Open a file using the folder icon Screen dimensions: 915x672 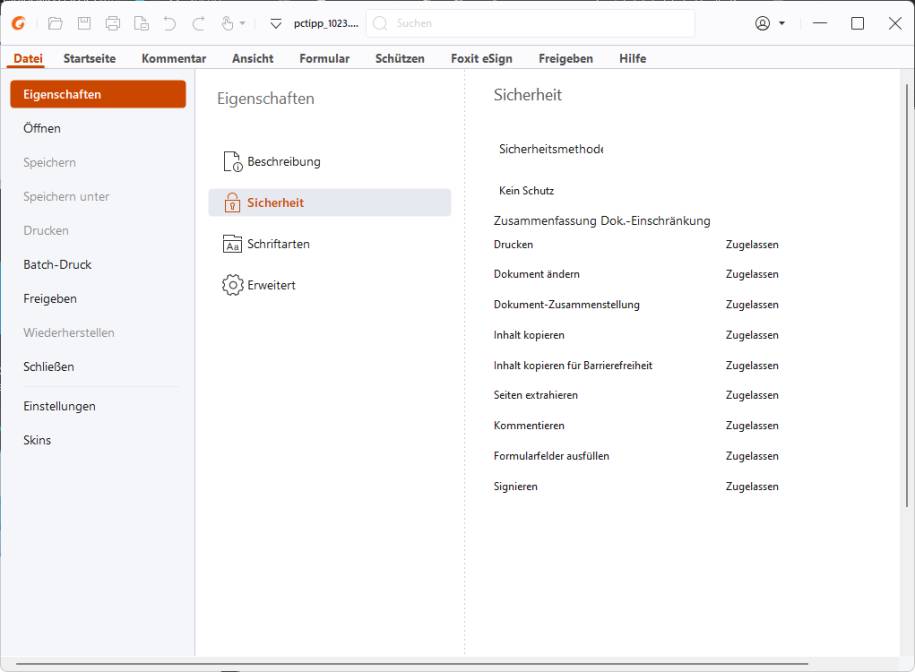pyautogui.click(x=56, y=23)
